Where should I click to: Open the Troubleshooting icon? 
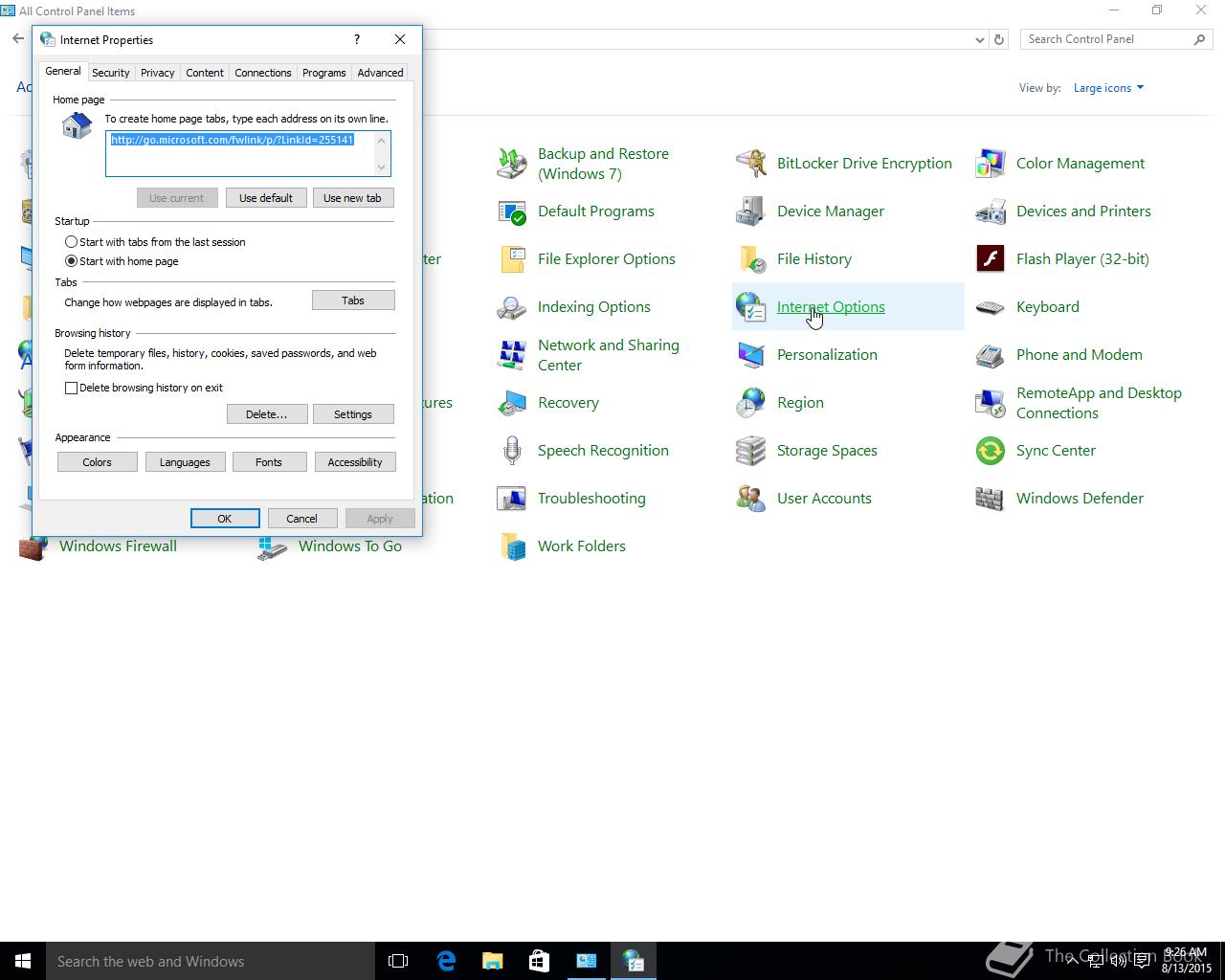pyautogui.click(x=512, y=499)
